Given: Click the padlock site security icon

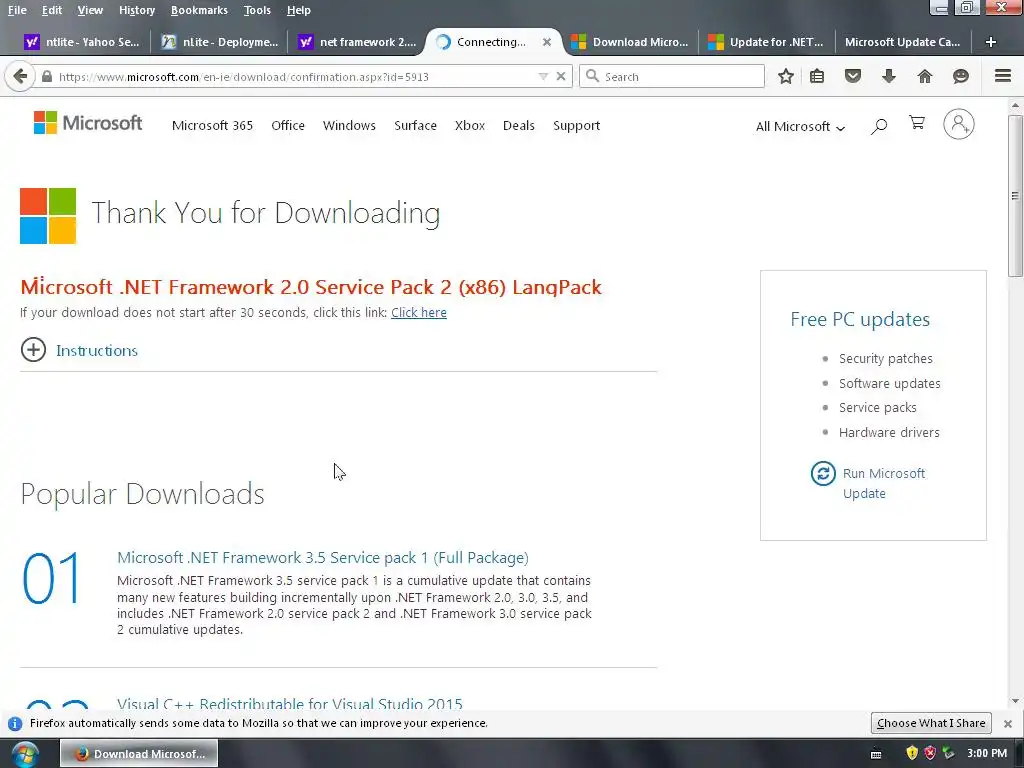Looking at the screenshot, I should coord(46,76).
